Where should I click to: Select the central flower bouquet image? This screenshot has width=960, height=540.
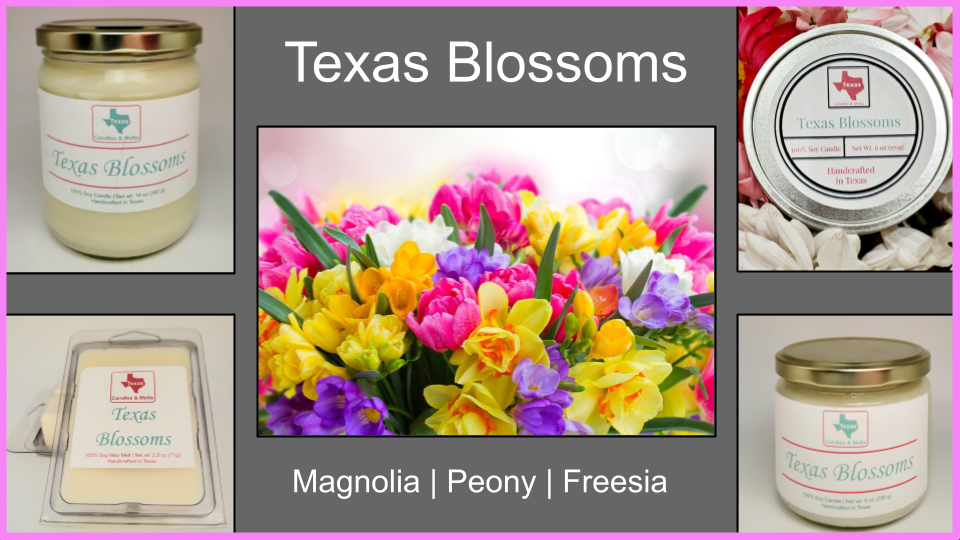click(486, 281)
